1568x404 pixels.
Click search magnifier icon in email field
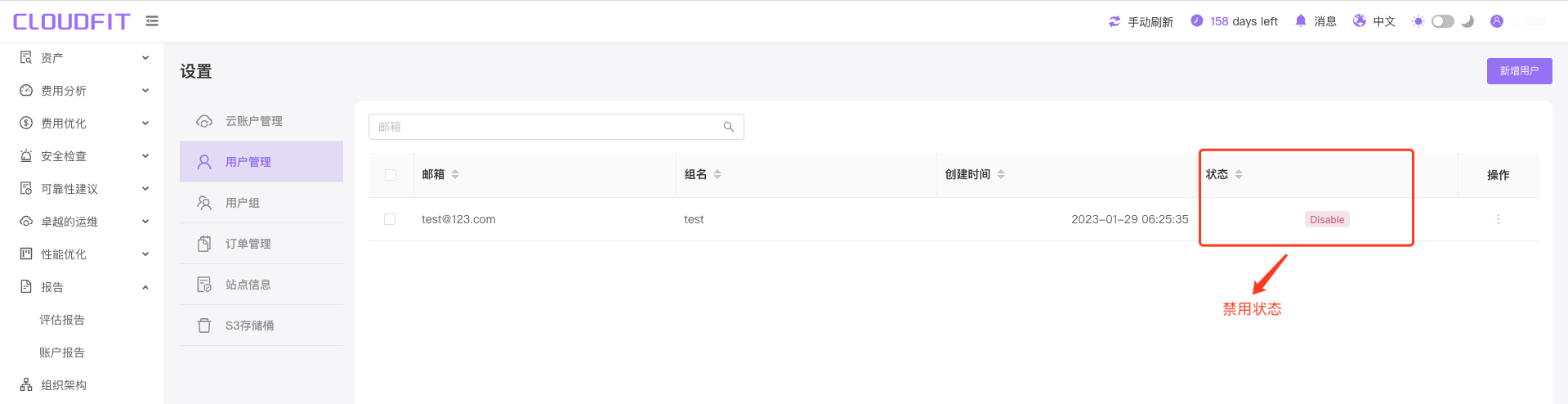(729, 127)
